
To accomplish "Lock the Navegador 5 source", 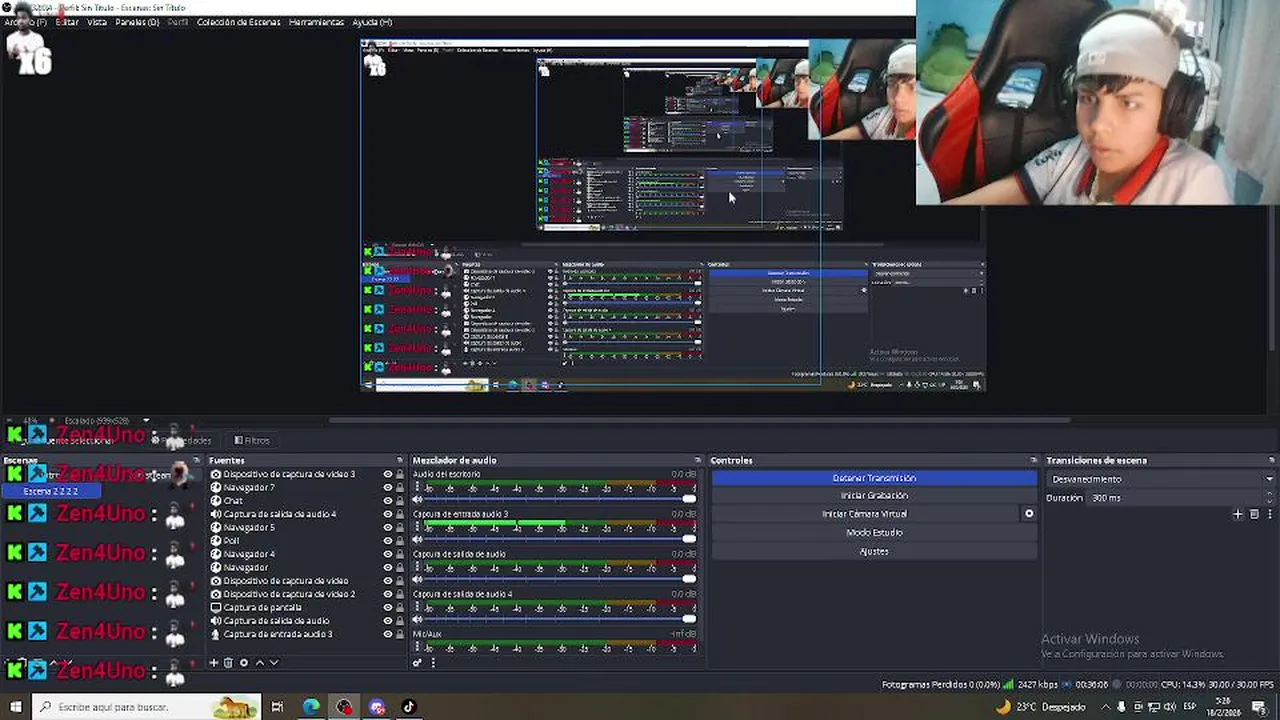I will click(400, 527).
